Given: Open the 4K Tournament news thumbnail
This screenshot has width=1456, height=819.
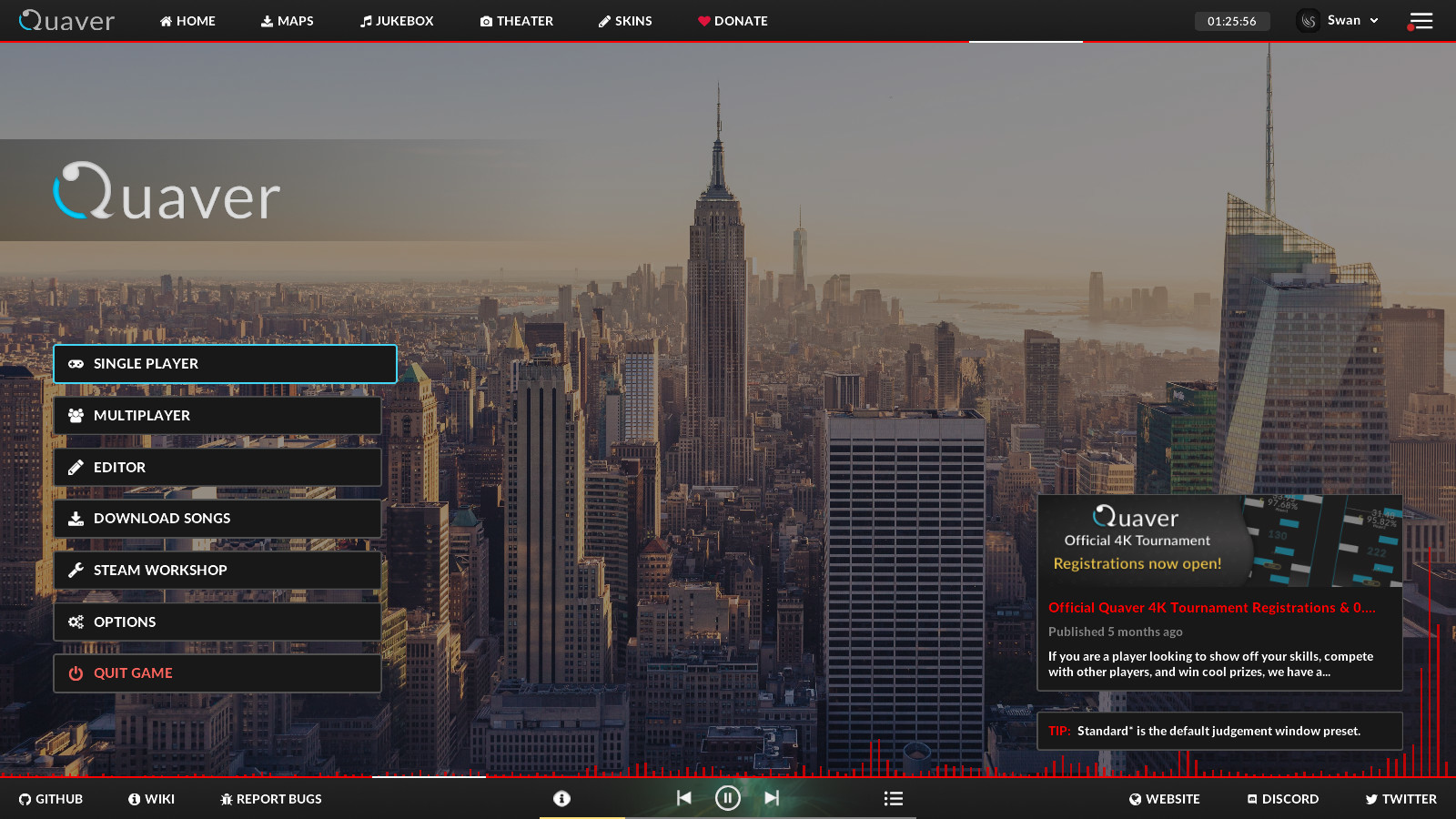Looking at the screenshot, I should point(1219,541).
